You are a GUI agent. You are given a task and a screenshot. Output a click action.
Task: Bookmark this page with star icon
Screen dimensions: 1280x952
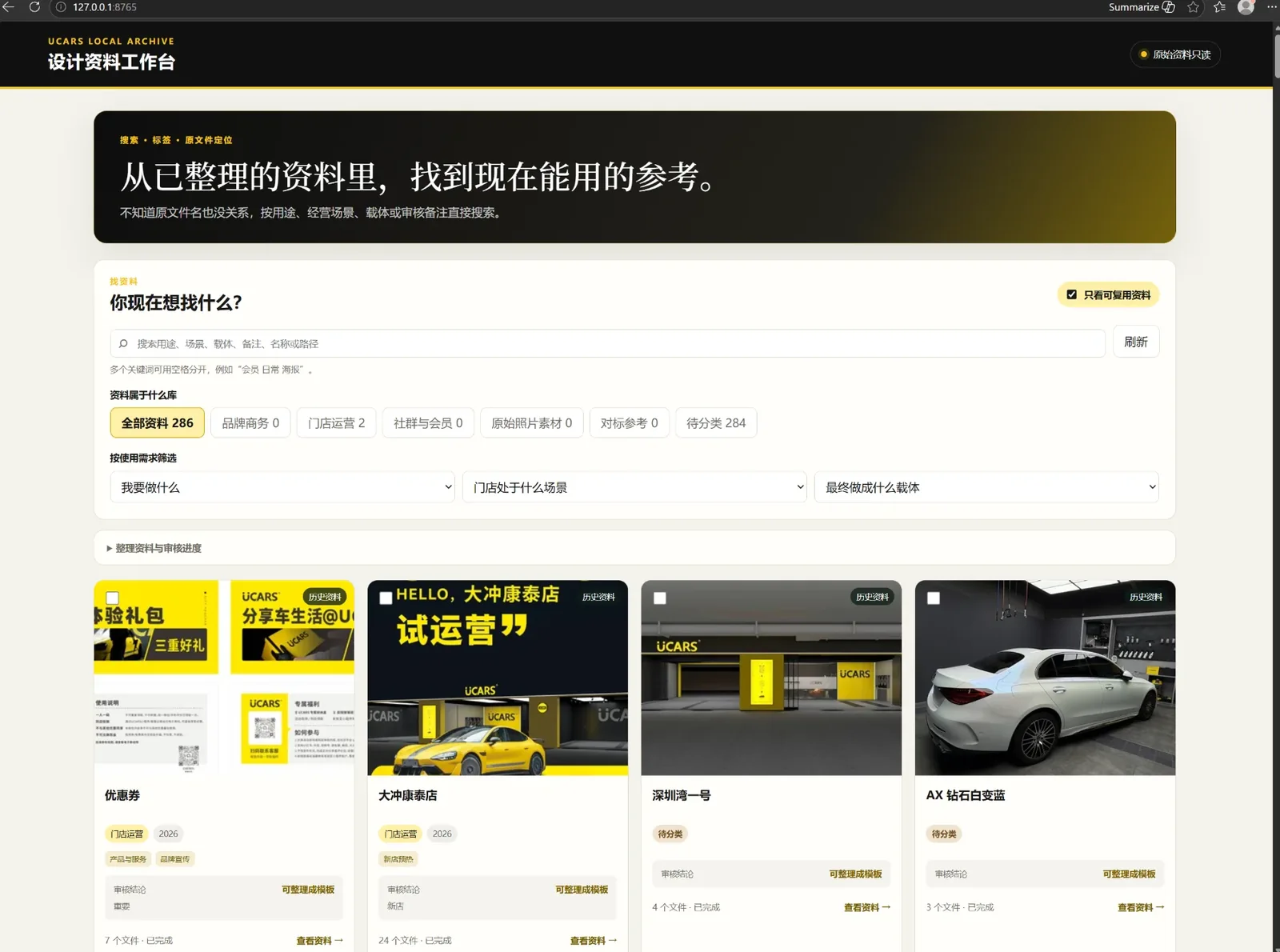coord(1194,7)
